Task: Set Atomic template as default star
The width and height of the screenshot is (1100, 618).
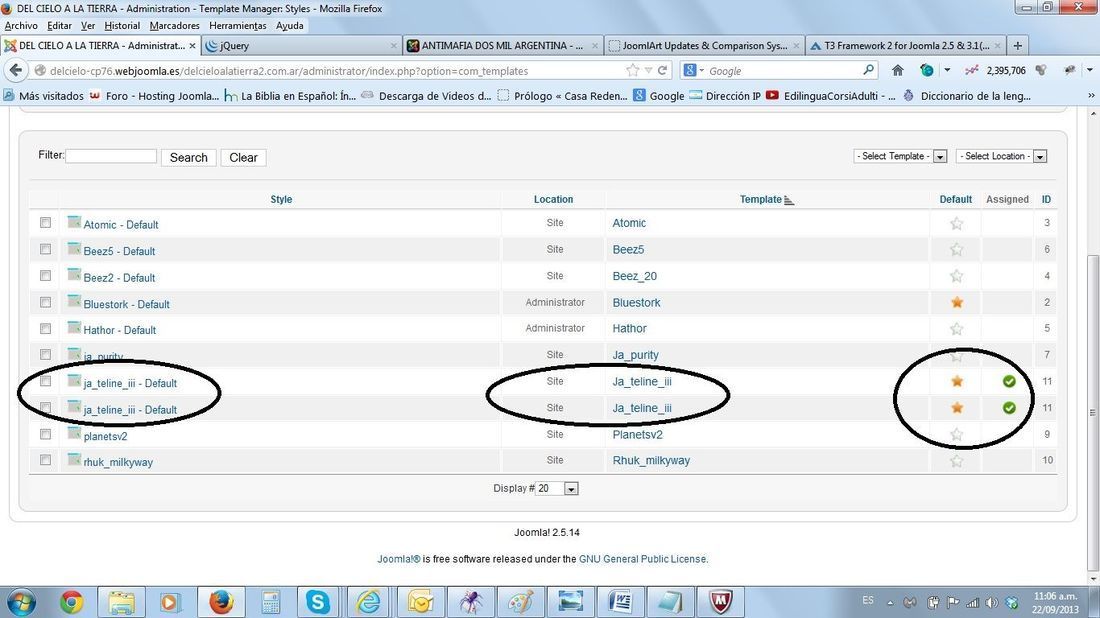Action: (x=956, y=224)
